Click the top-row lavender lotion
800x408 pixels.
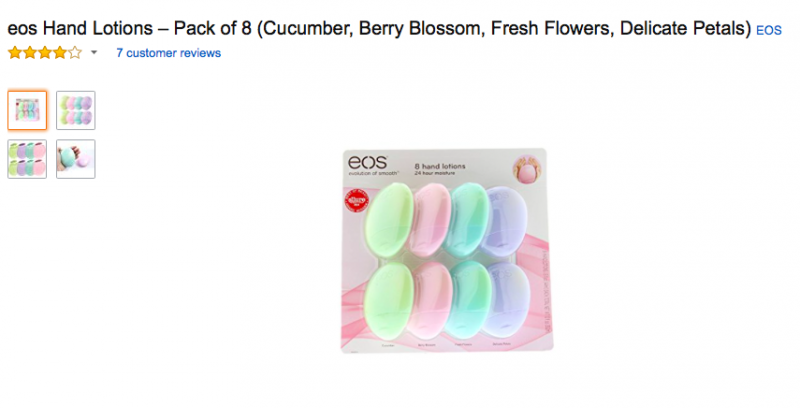[x=517, y=219]
